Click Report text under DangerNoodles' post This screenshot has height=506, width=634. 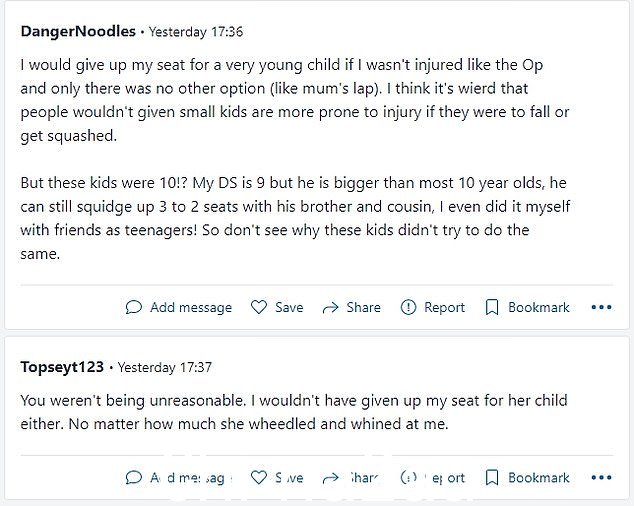click(444, 308)
